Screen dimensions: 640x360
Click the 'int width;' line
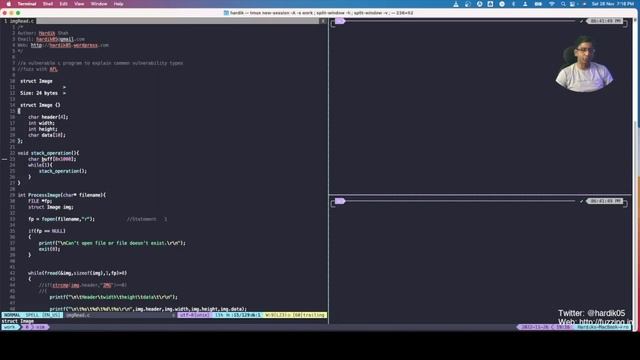[x=41, y=123]
